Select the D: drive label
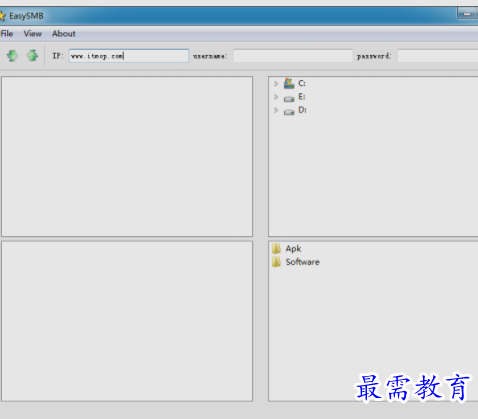The height and width of the screenshot is (419, 478). pos(302,110)
